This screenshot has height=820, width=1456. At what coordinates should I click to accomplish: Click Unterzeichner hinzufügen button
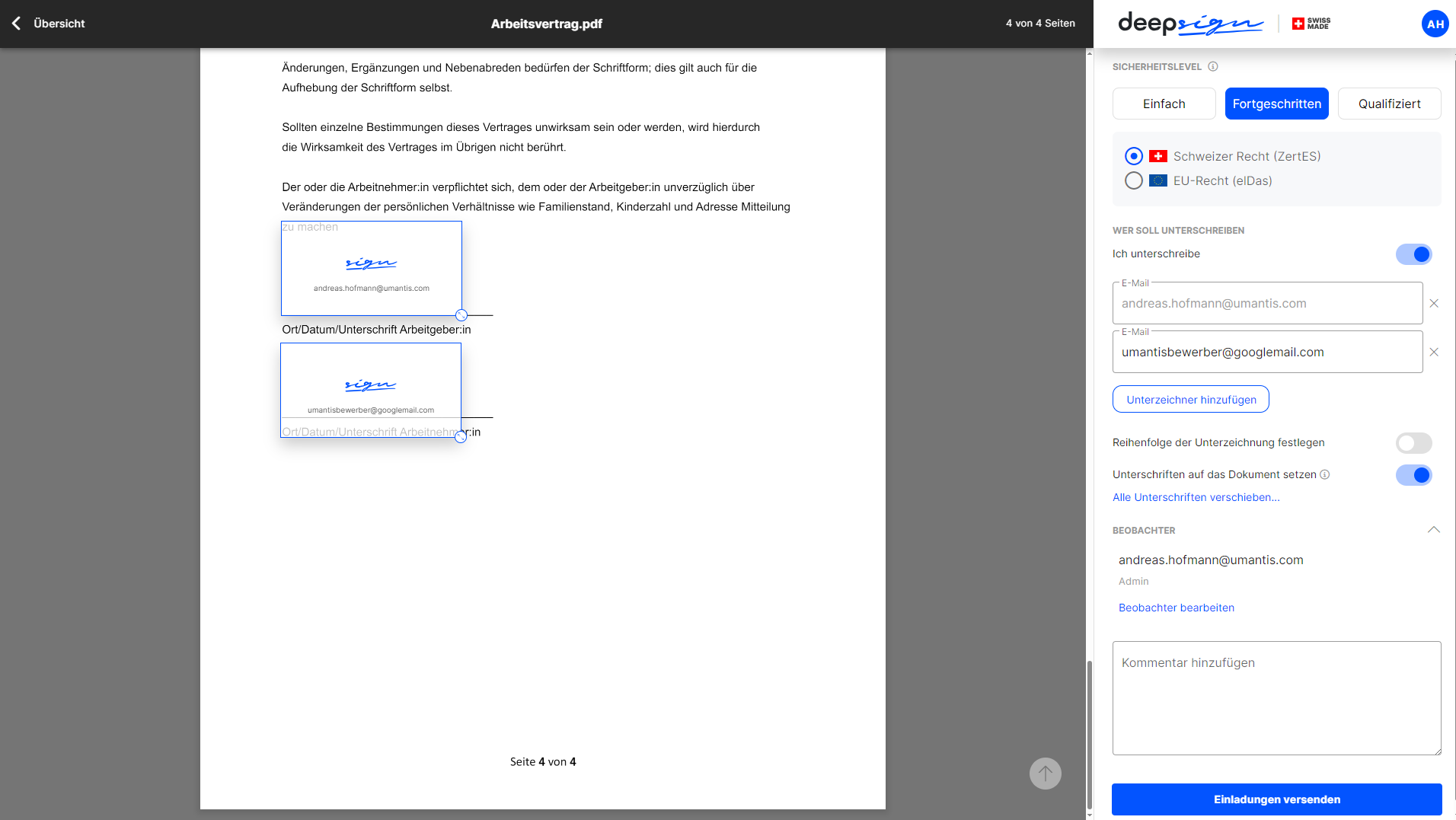click(1190, 400)
